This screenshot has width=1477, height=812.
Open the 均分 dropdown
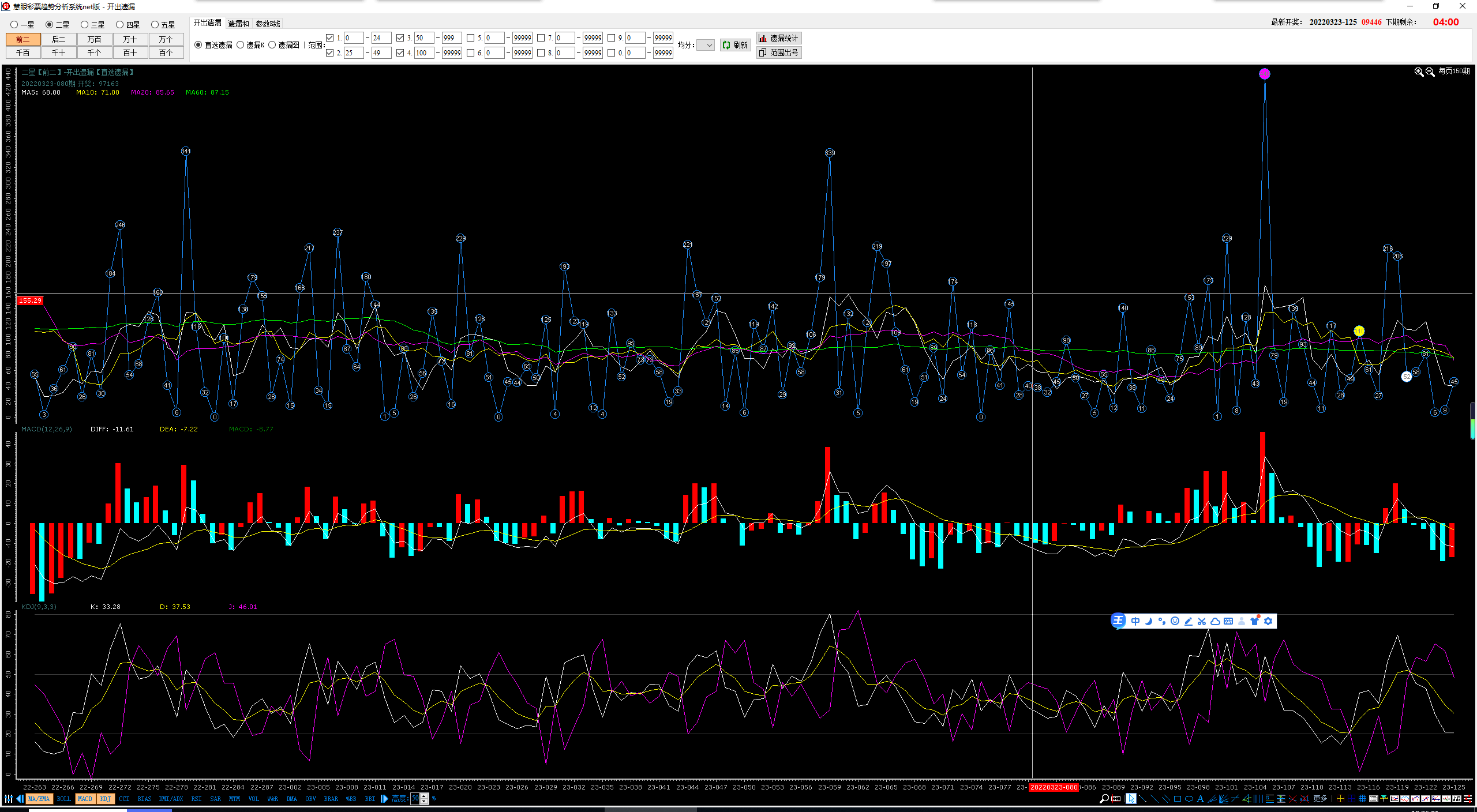click(706, 45)
